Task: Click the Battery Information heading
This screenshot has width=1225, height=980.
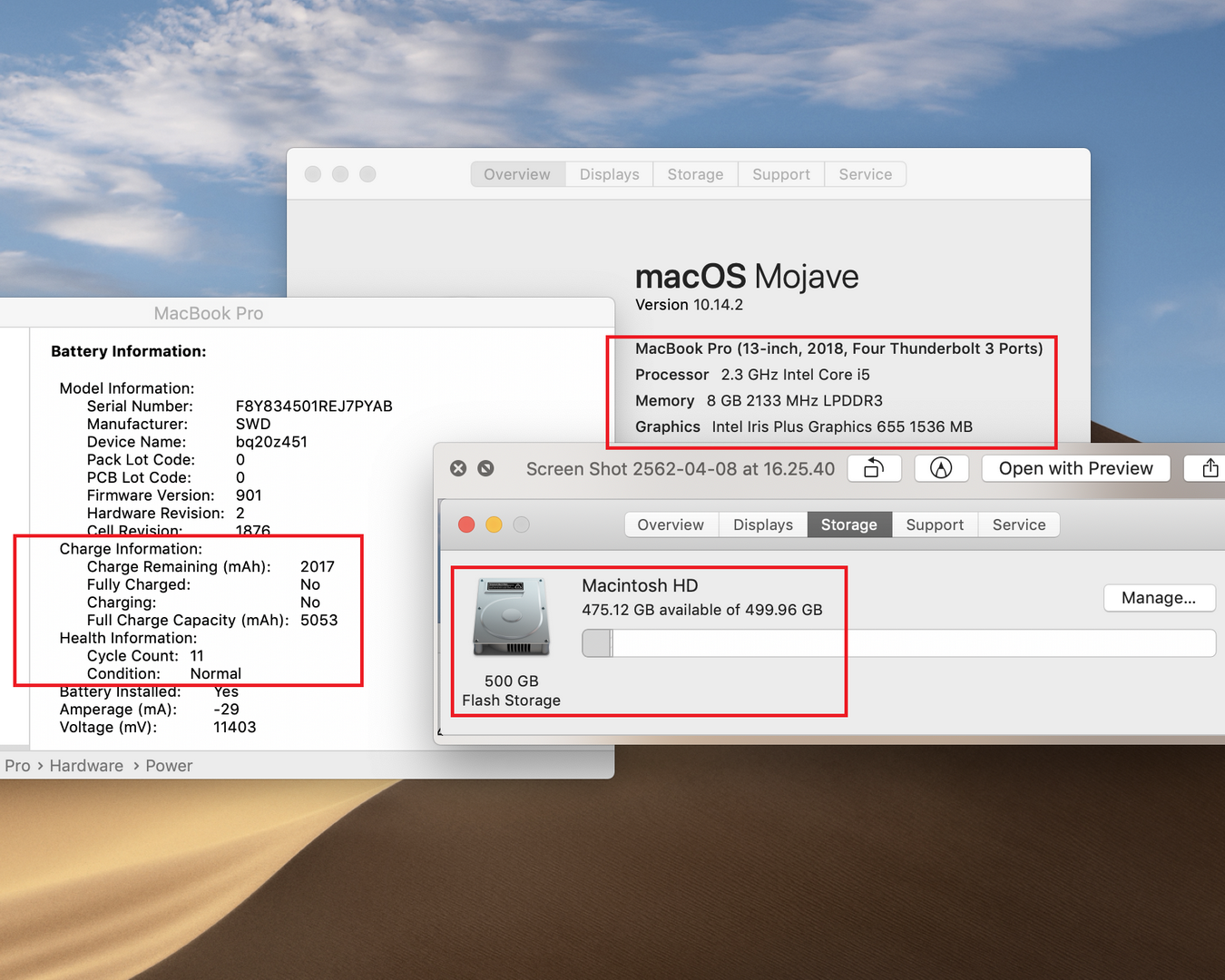Action: (129, 351)
